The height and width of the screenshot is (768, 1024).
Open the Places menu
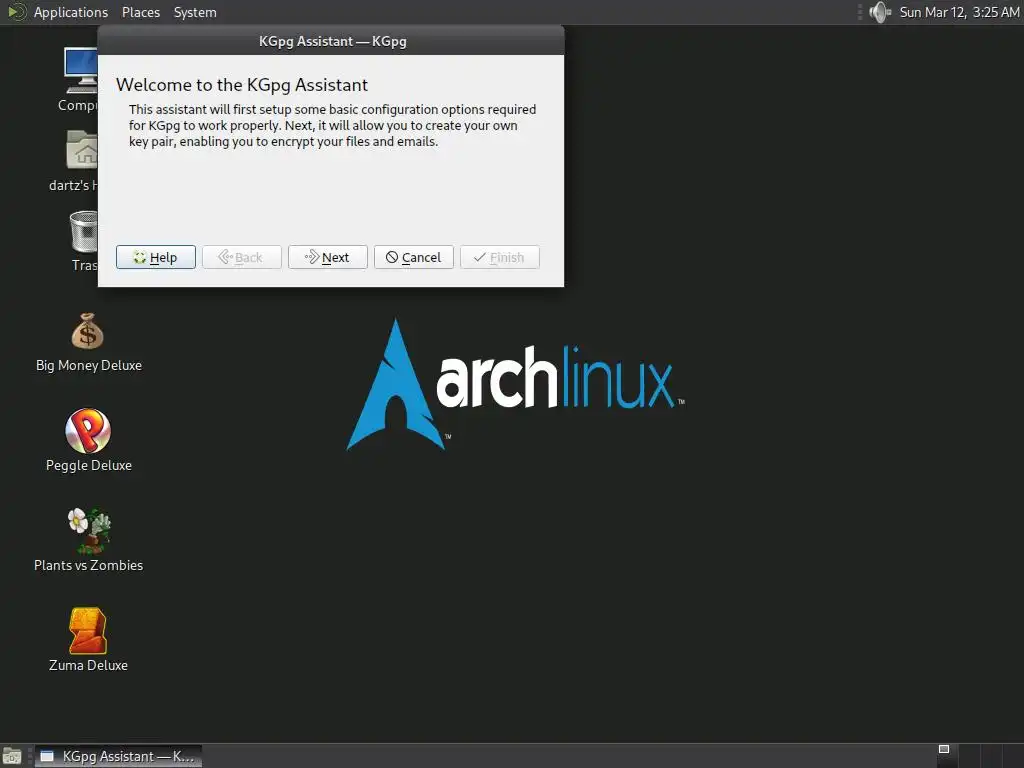coord(141,12)
